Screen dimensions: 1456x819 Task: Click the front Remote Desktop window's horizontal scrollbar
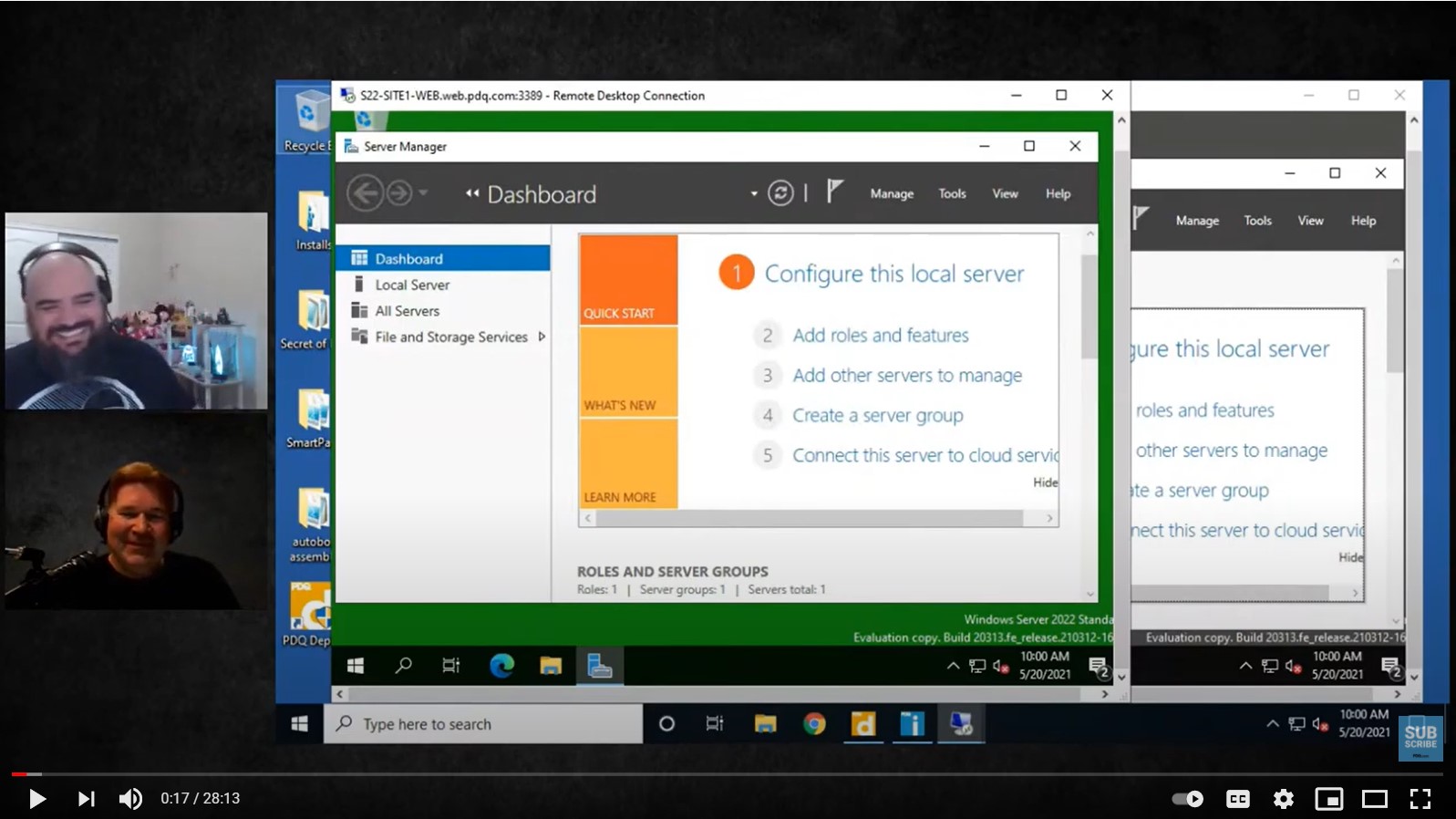(723, 694)
